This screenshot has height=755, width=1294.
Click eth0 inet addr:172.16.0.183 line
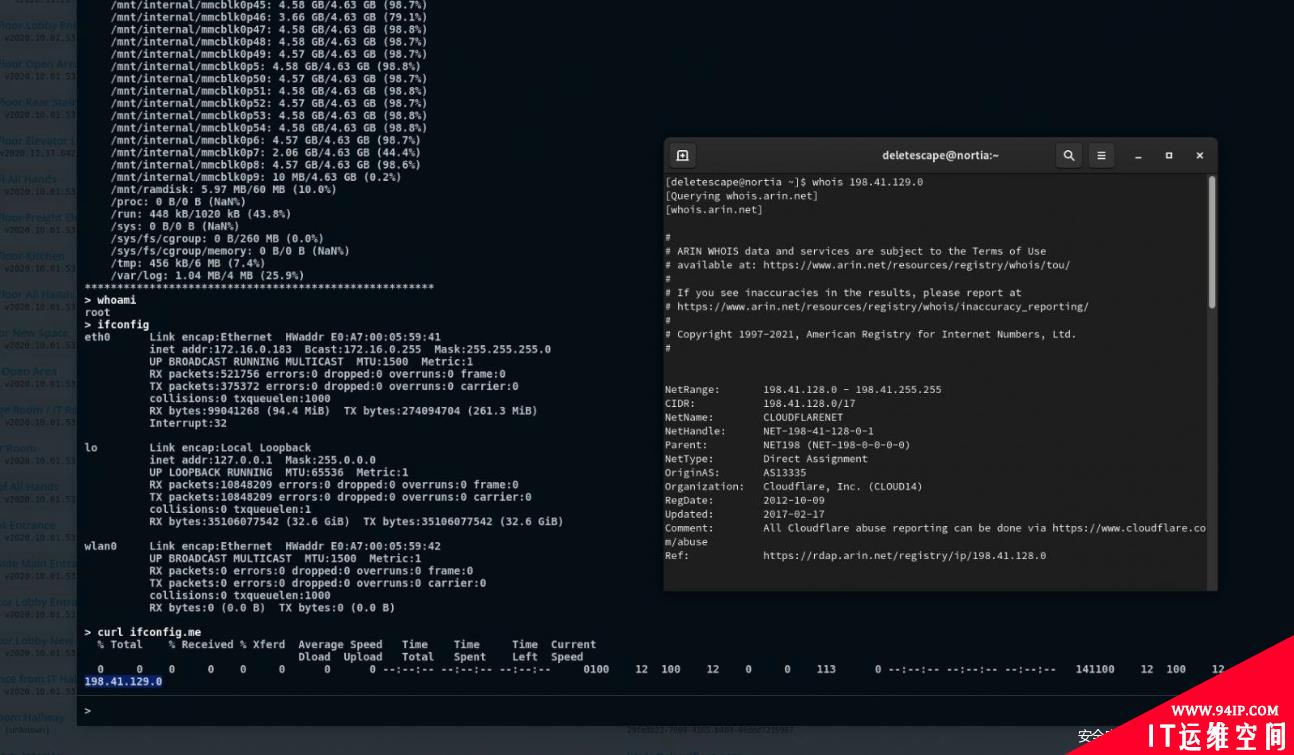point(350,349)
